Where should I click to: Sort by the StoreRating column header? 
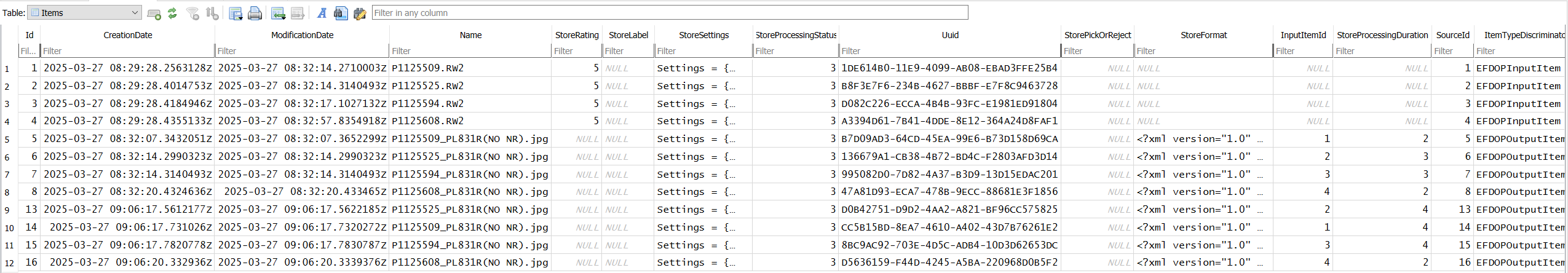pos(576,35)
